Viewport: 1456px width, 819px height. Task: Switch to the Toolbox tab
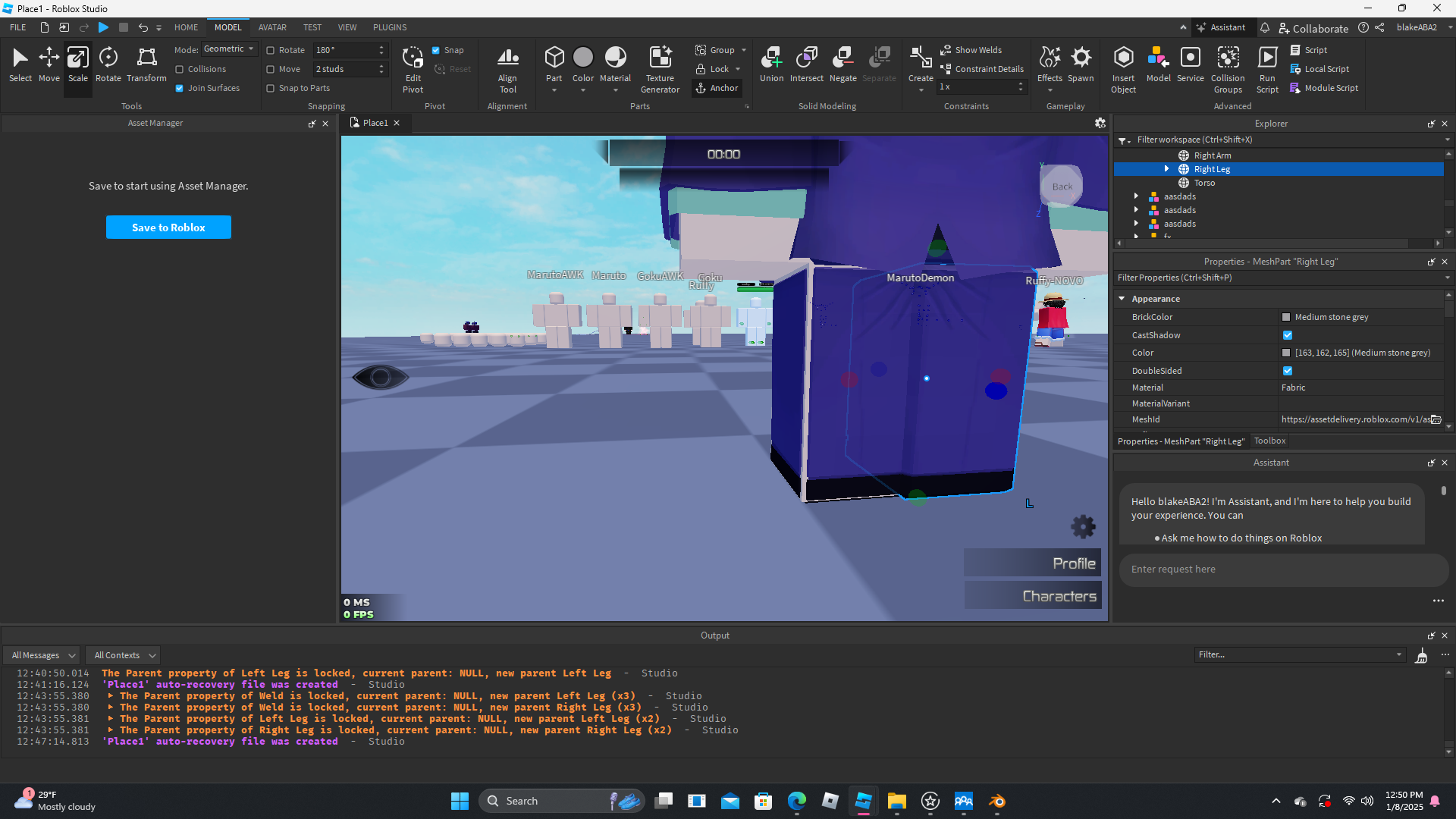pos(1269,441)
